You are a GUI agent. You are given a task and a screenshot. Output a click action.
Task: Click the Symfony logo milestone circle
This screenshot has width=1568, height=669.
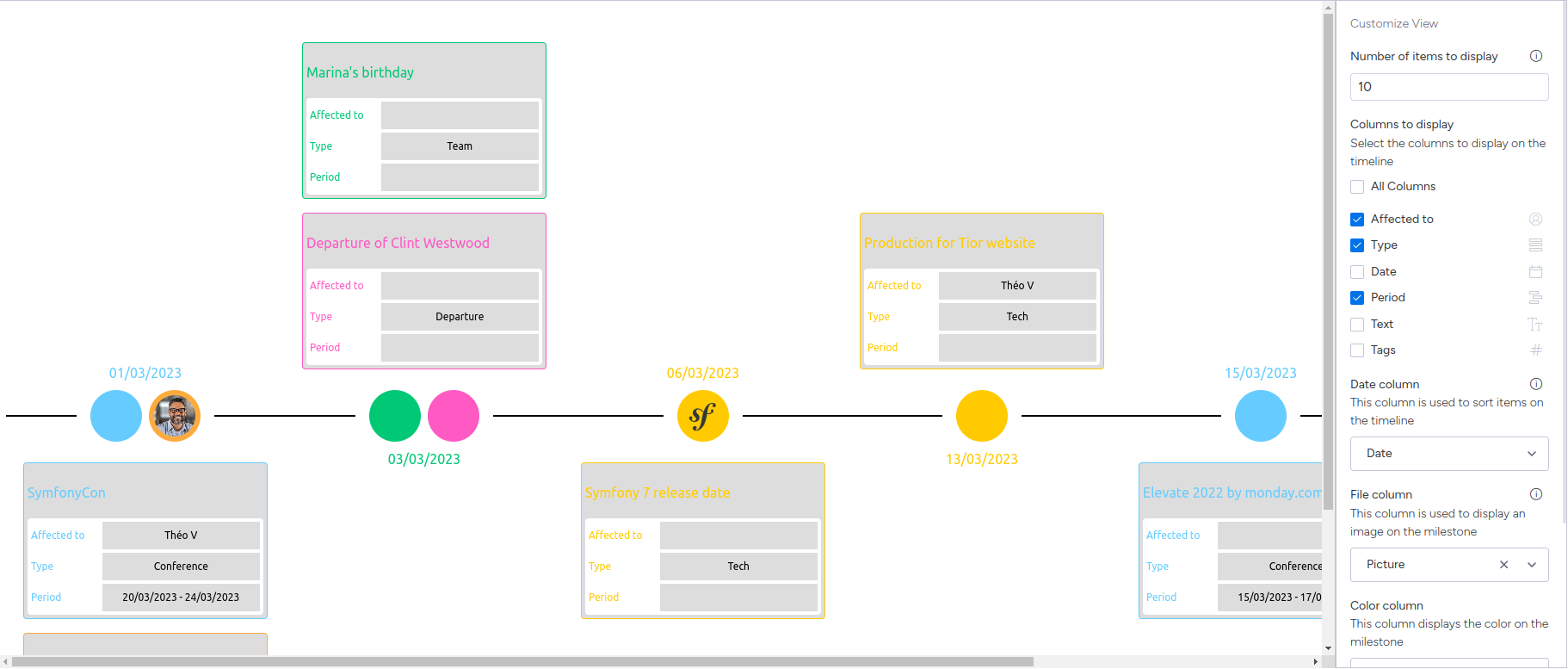pyautogui.click(x=702, y=416)
